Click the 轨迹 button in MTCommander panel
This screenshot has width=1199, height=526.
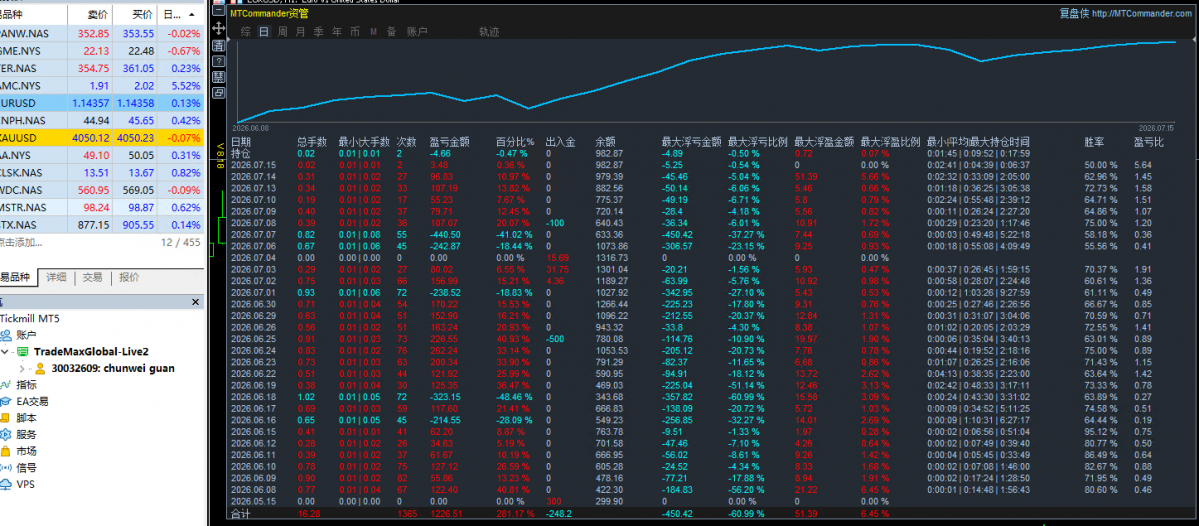(489, 32)
